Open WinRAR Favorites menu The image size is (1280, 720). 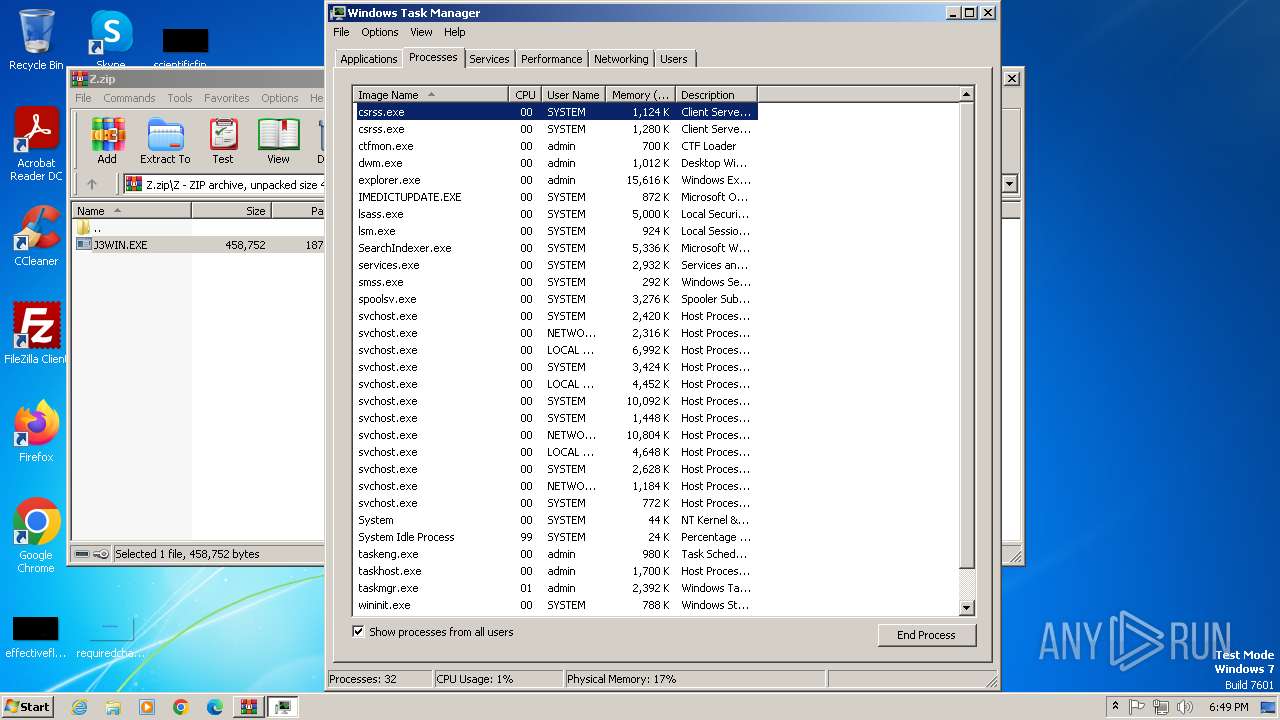tap(227, 98)
